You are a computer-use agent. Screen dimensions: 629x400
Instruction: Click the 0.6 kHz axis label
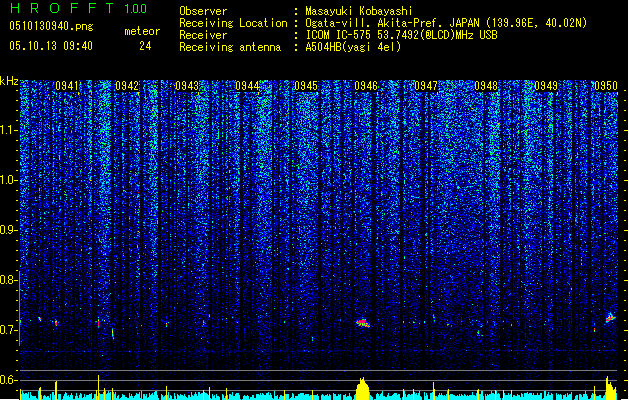[x=8, y=380]
